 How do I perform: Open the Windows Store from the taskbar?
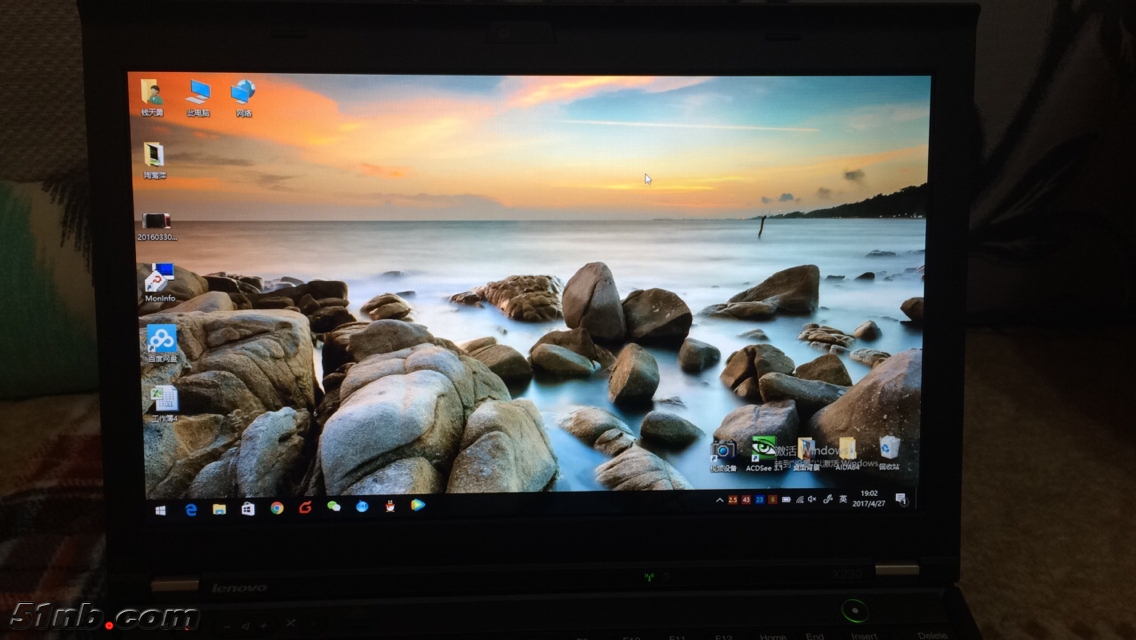point(248,509)
